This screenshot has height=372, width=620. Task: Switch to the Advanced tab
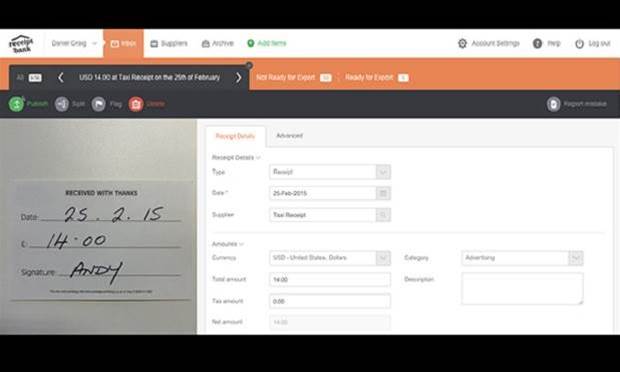click(289, 136)
